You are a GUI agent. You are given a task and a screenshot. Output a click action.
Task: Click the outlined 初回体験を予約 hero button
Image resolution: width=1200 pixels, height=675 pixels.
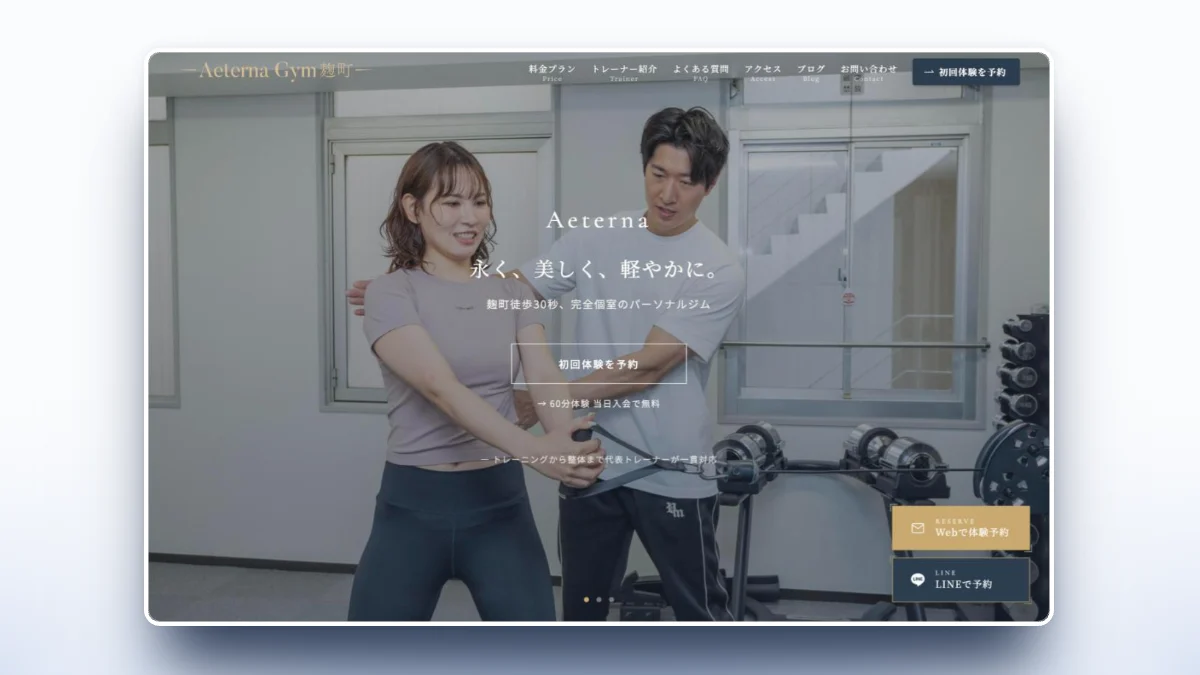598,364
